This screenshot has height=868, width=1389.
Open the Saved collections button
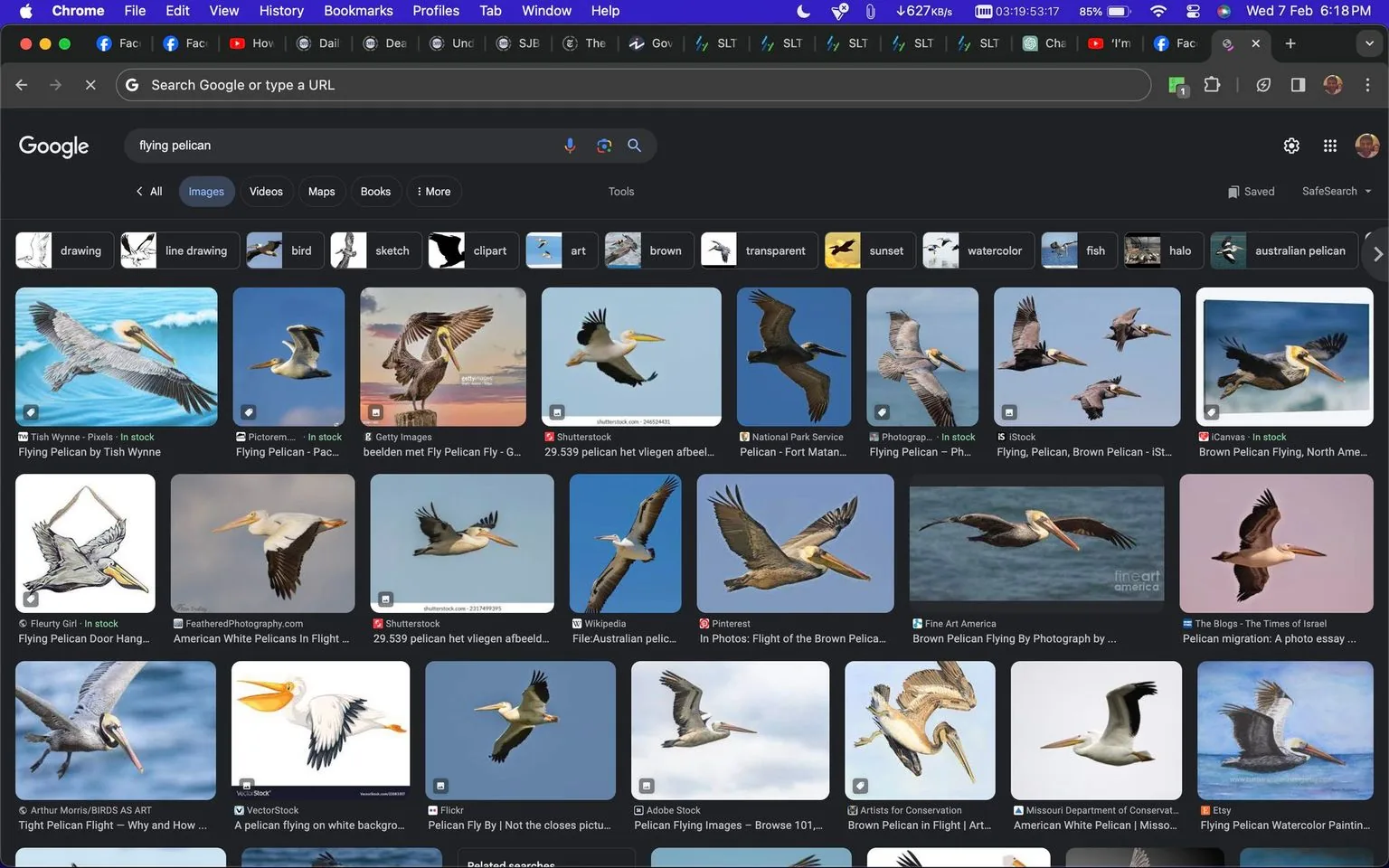click(x=1252, y=191)
